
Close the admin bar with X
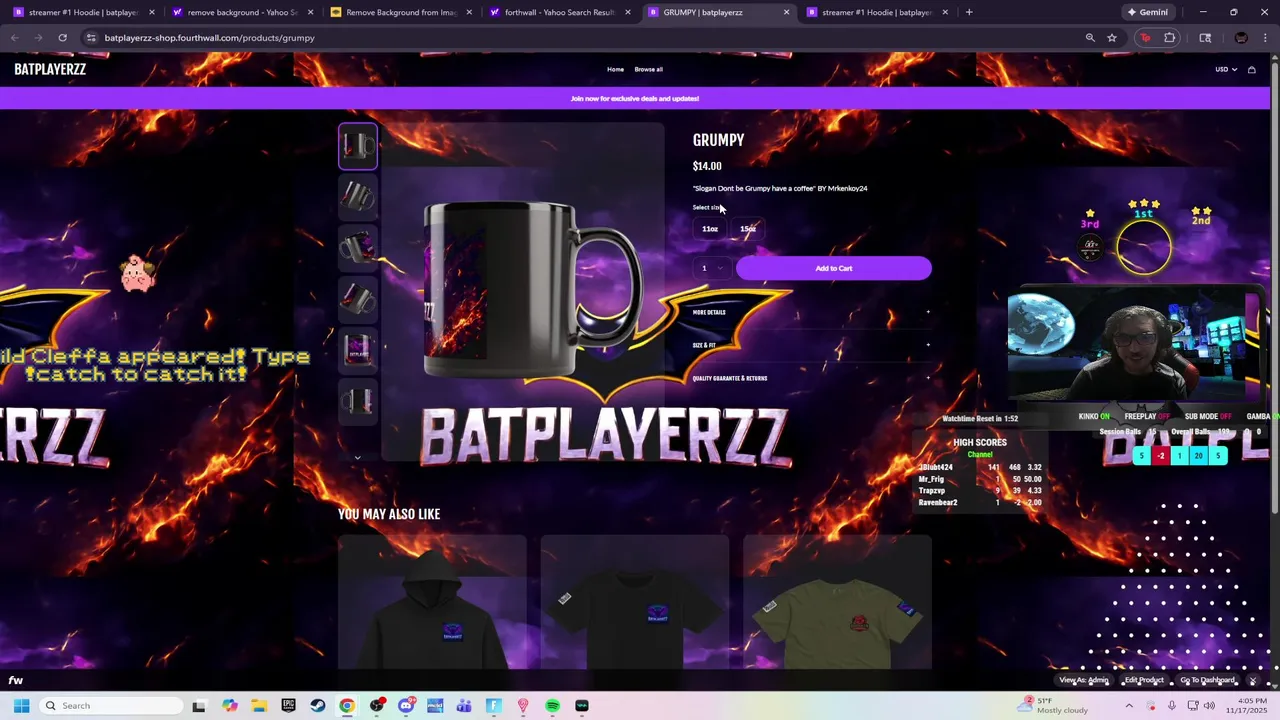(x=1252, y=681)
